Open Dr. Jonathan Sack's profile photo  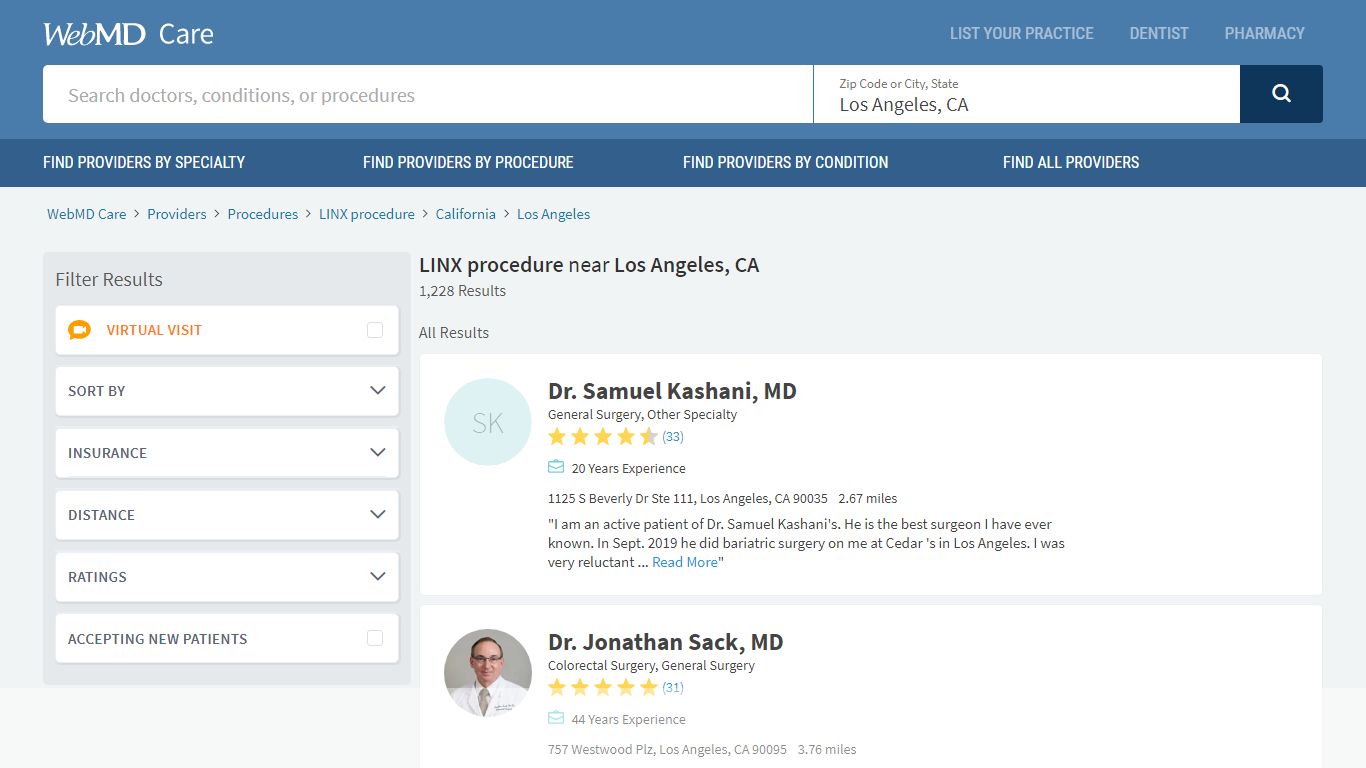click(x=488, y=673)
